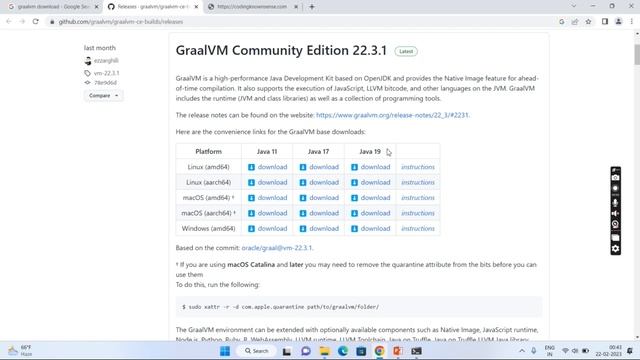
Task: Download Linux (amd64) Java 19 build
Action: tap(371, 167)
